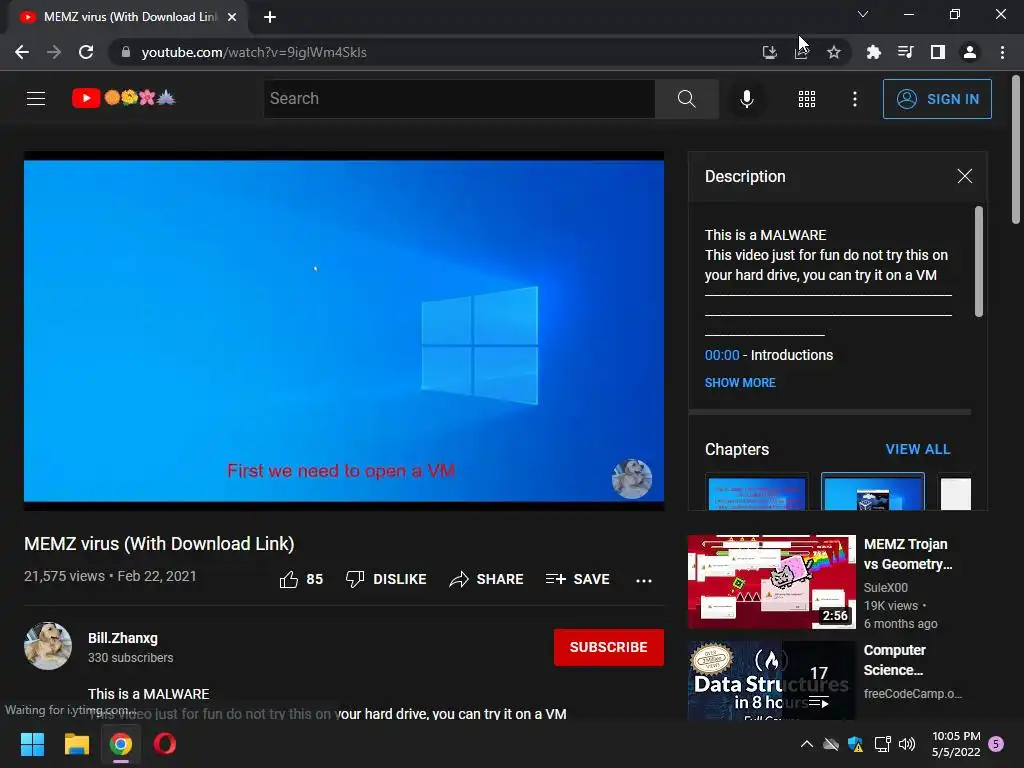Open YouTube settings three-dot menu
This screenshot has height=768, width=1024.
click(x=855, y=99)
